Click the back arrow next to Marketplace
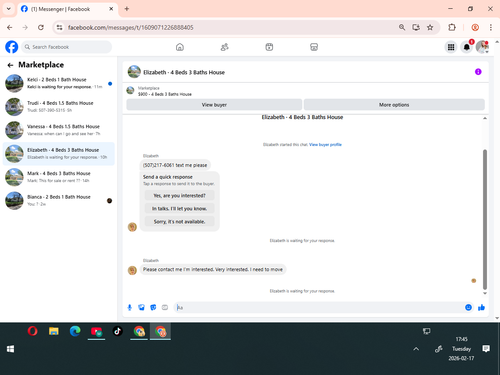 [10, 65]
